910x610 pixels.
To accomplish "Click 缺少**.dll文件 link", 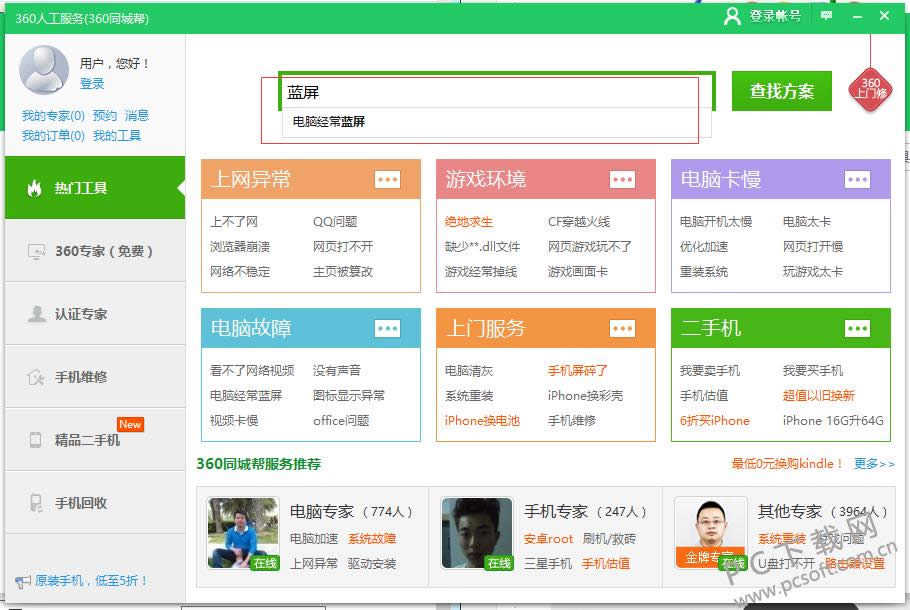I will pos(482,247).
